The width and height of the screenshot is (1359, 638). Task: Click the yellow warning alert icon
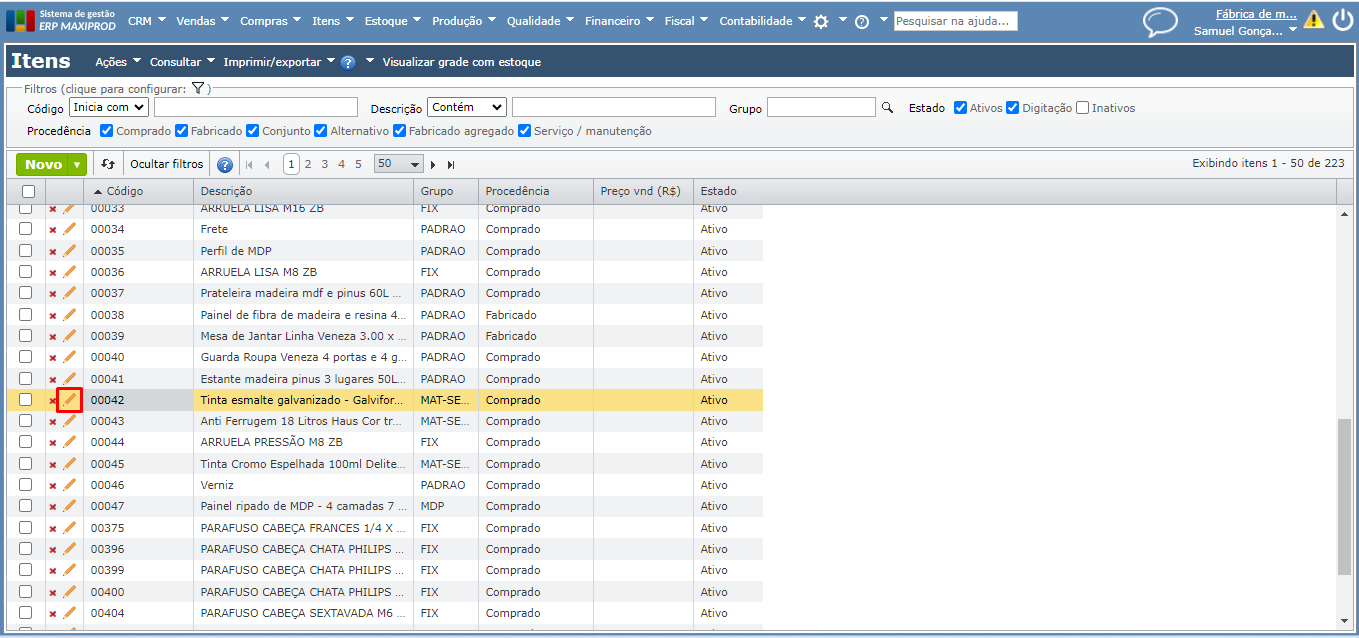1313,20
